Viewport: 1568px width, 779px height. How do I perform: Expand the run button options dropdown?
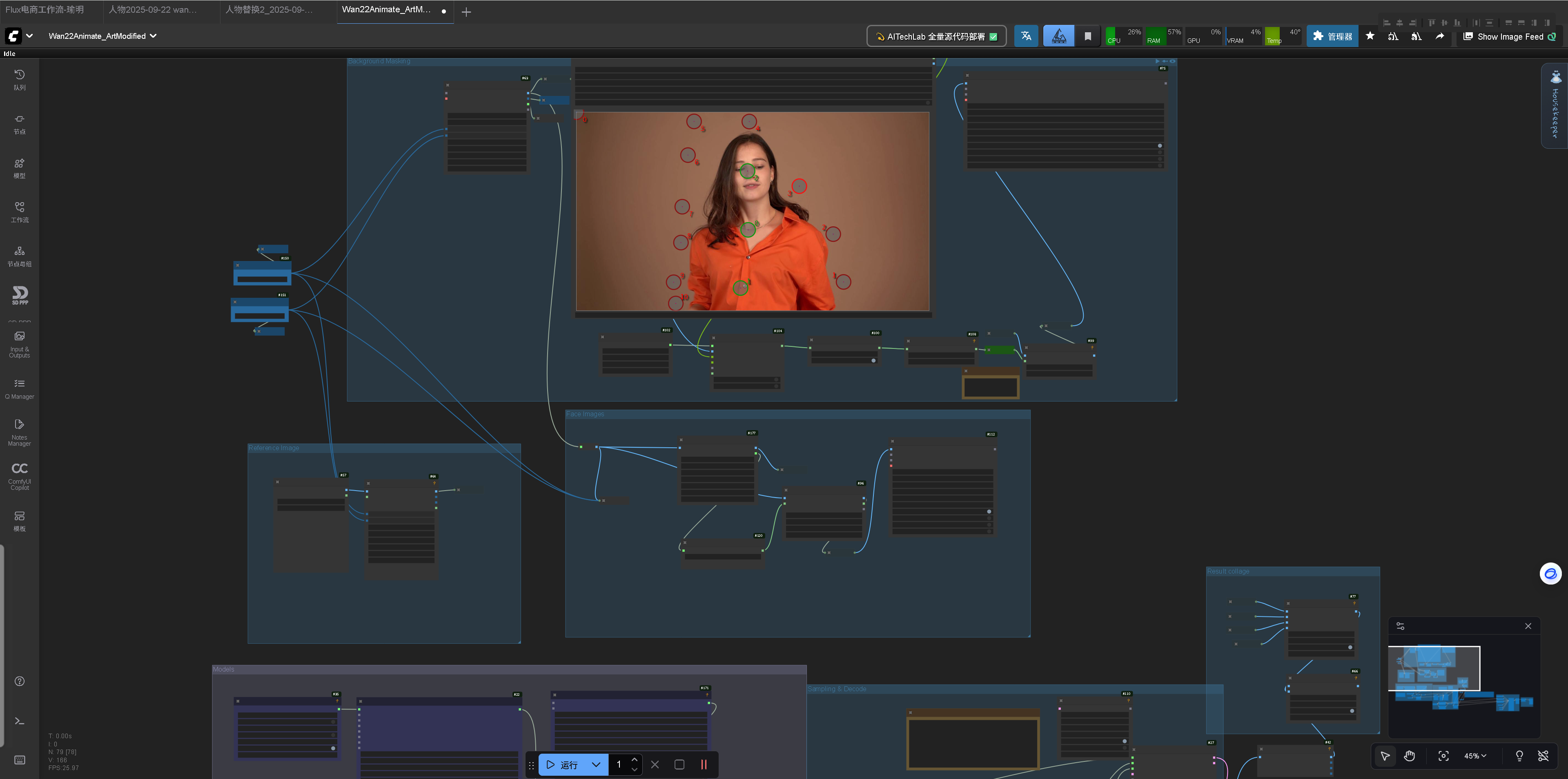click(x=596, y=764)
